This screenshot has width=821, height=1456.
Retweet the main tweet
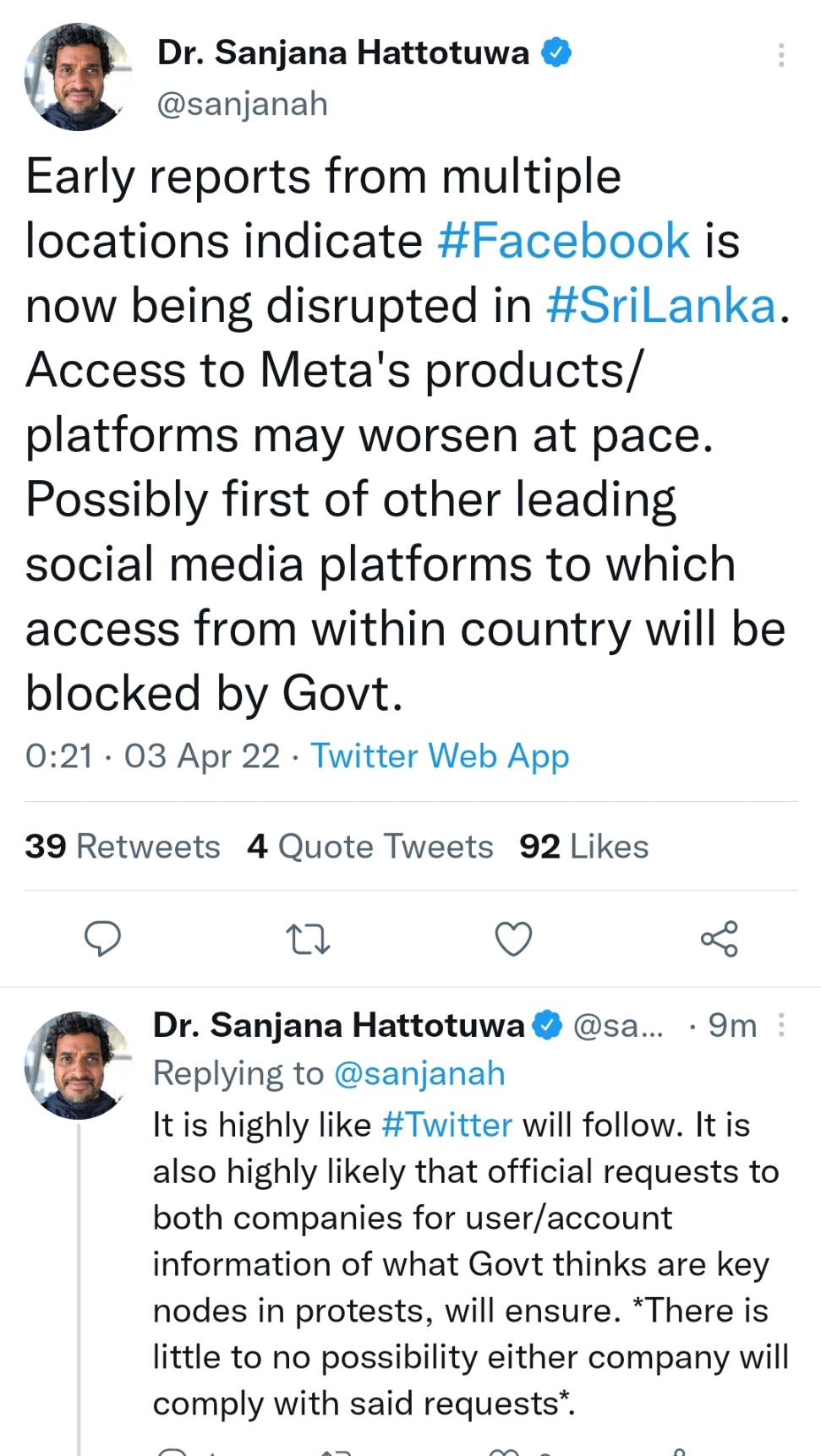(x=308, y=939)
